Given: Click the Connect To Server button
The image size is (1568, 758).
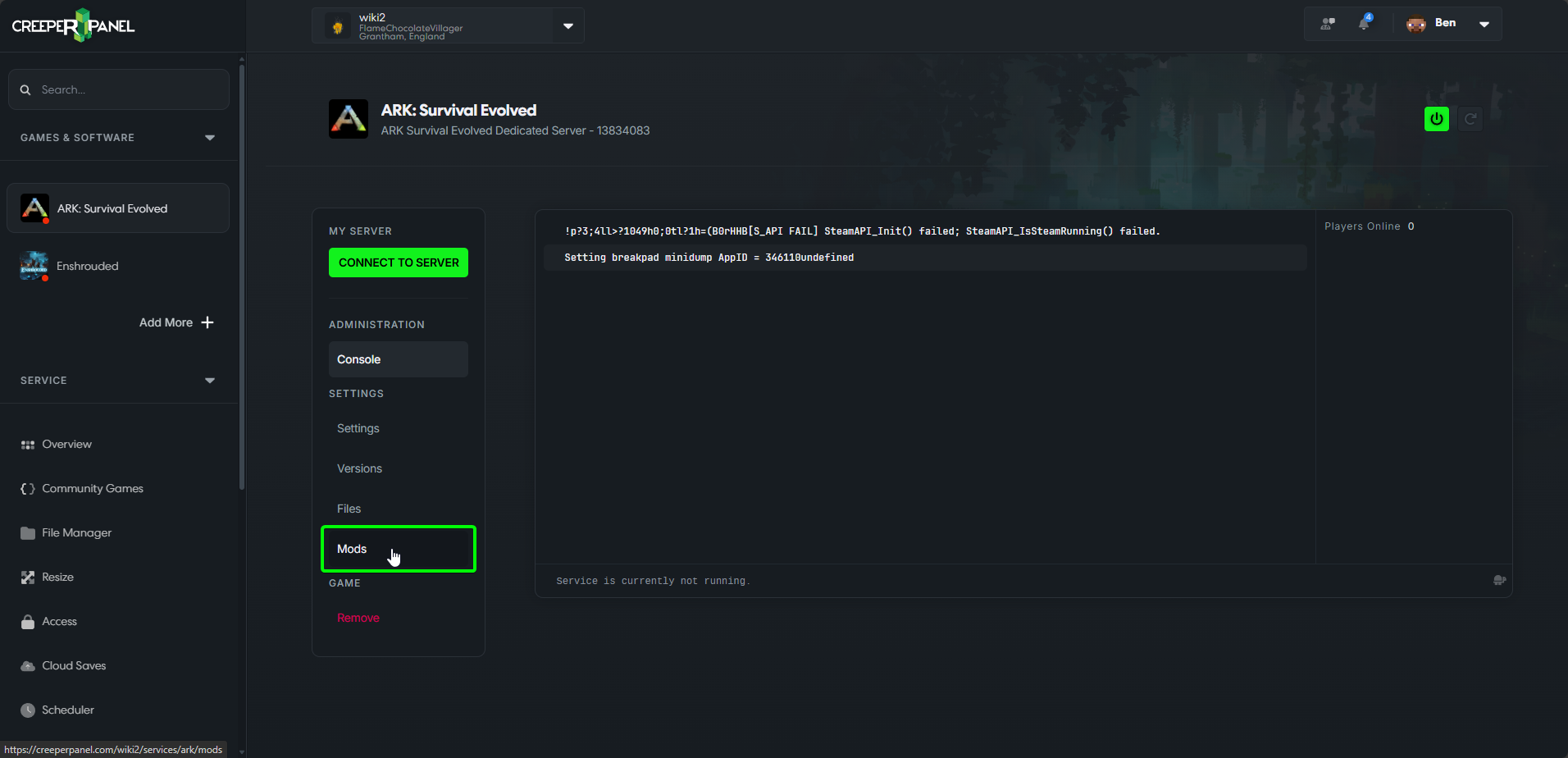Looking at the screenshot, I should [399, 263].
